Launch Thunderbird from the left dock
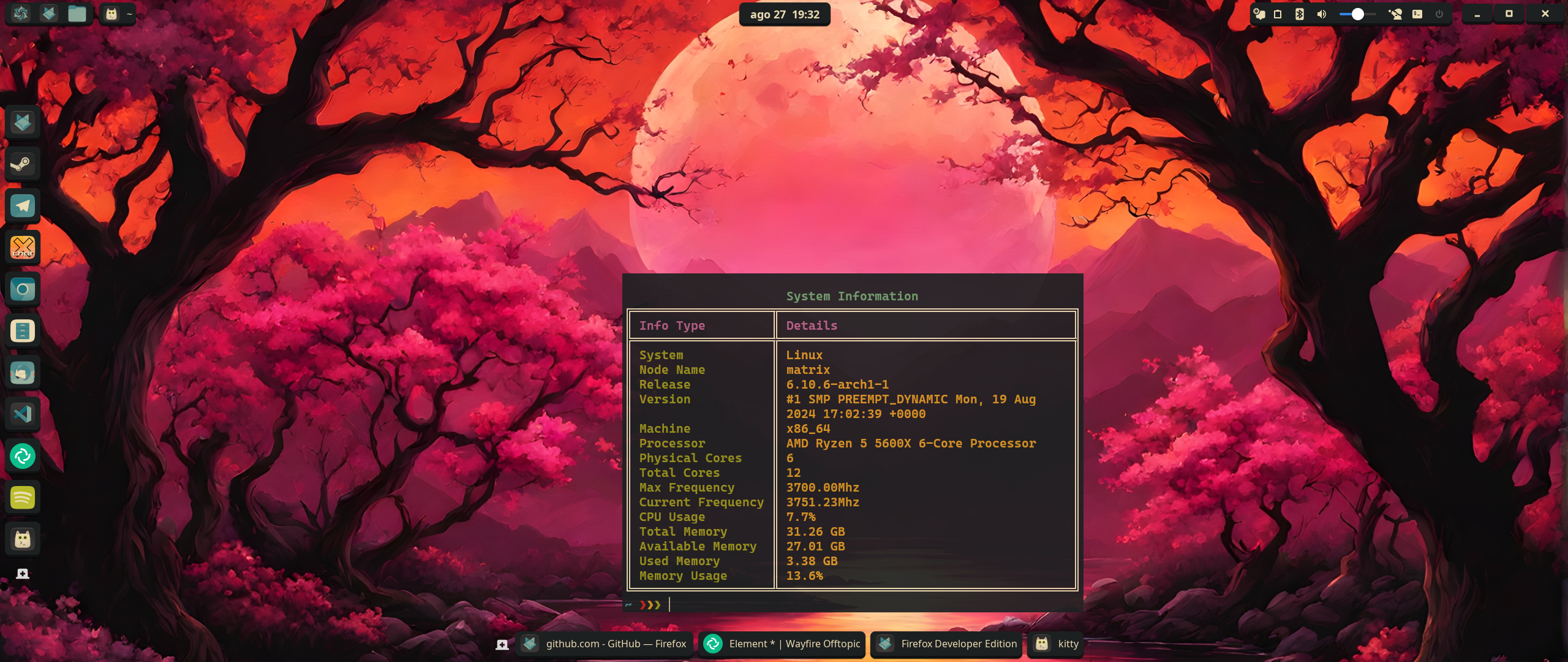The height and width of the screenshot is (662, 1568). (x=23, y=372)
